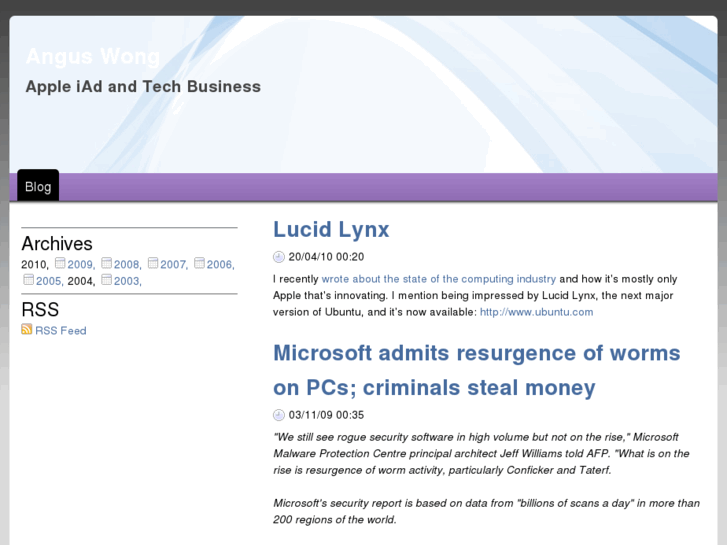The width and height of the screenshot is (727, 545).
Task: Open the 2003 archive link
Action: pos(128,281)
